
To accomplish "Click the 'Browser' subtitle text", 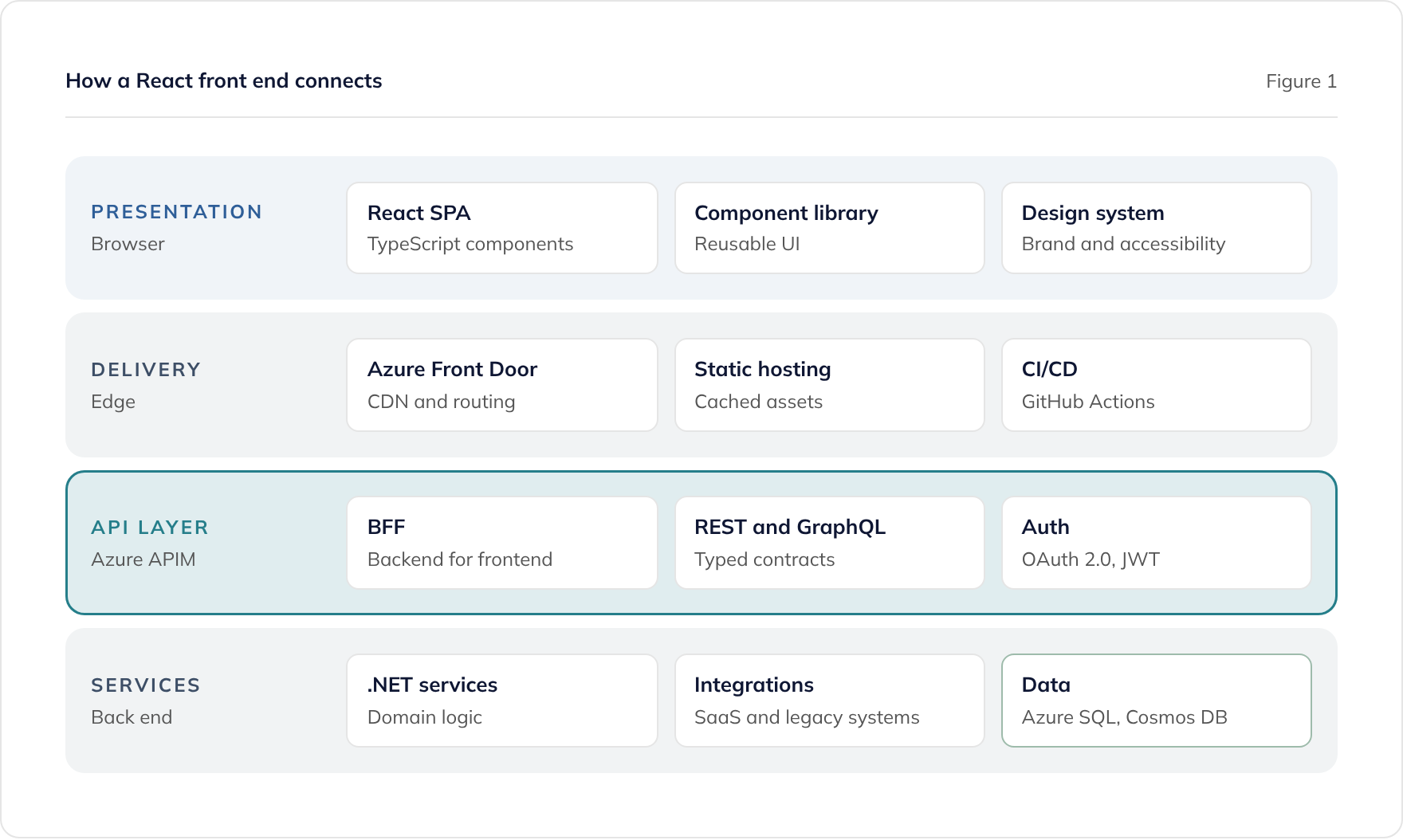I will [x=128, y=244].
